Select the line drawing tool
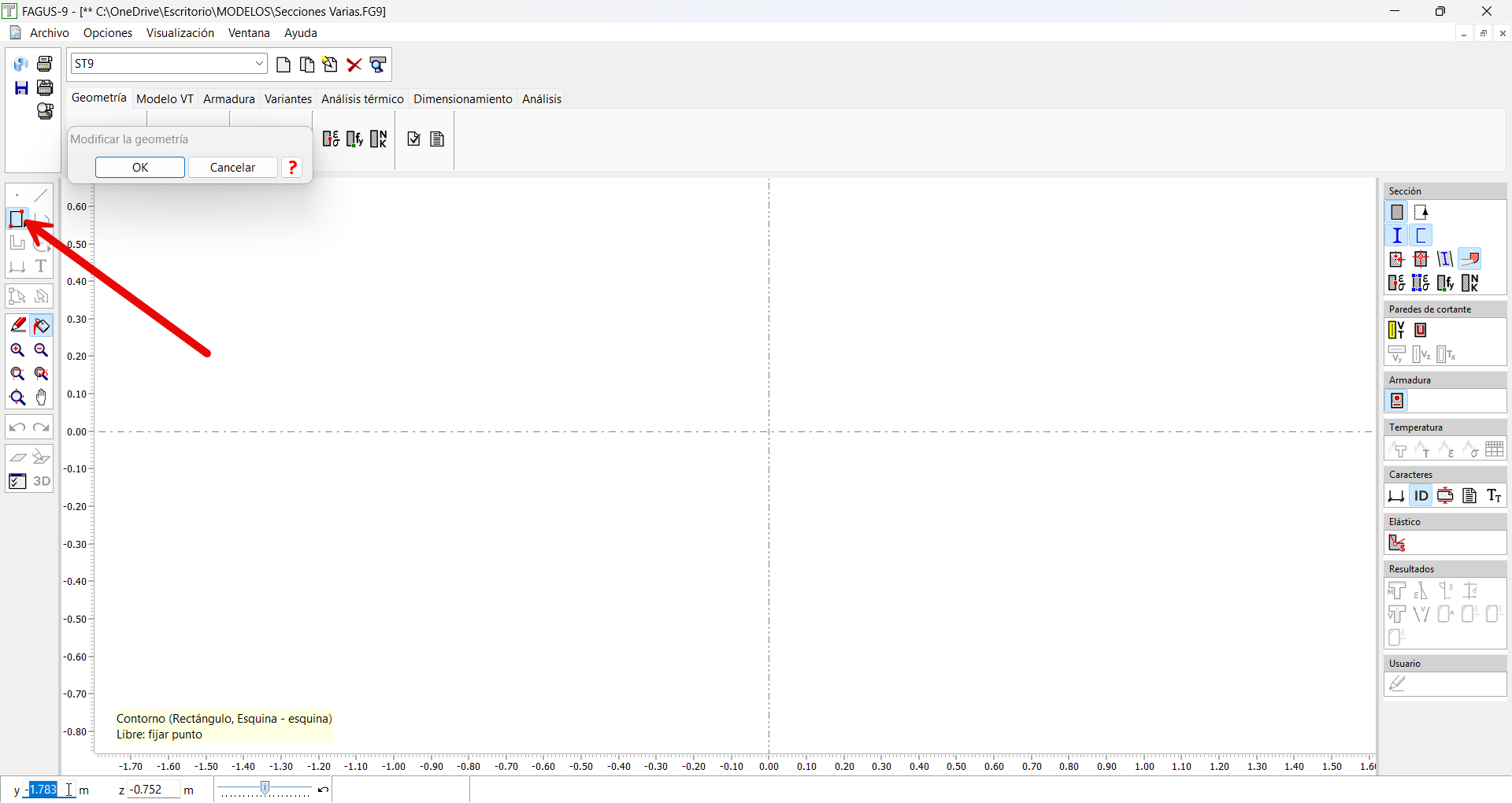Viewport: 1512px width, 803px height. [42, 194]
